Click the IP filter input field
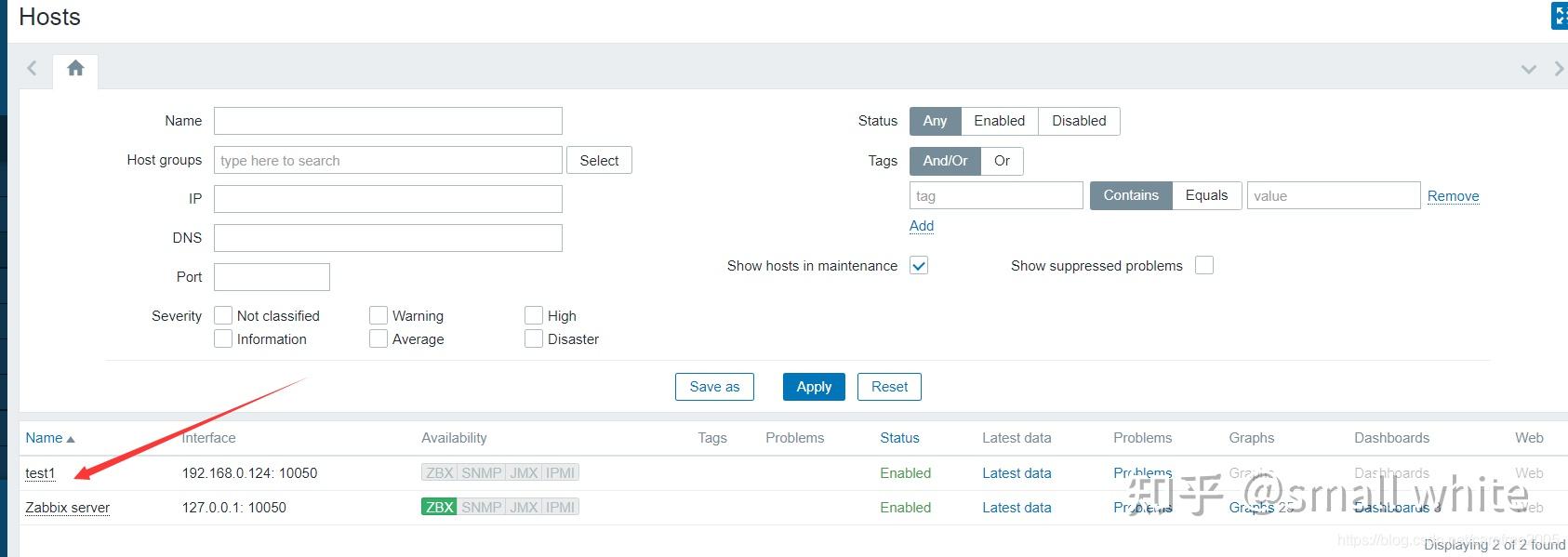This screenshot has width=1568, height=557. tap(388, 199)
